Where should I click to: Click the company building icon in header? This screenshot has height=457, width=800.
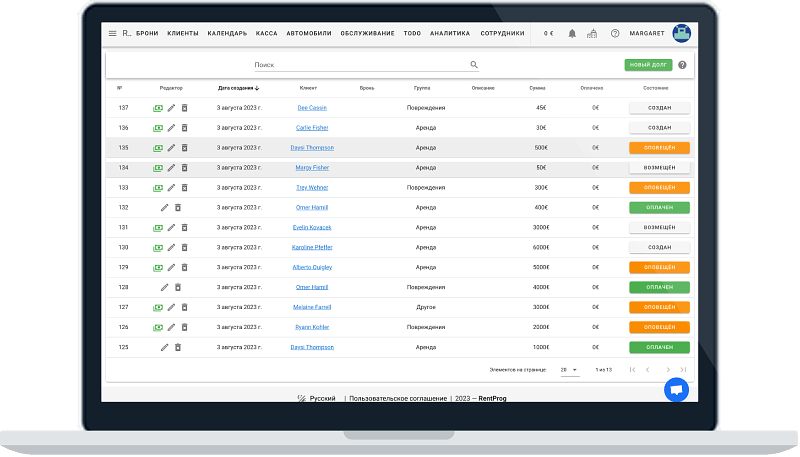592,33
